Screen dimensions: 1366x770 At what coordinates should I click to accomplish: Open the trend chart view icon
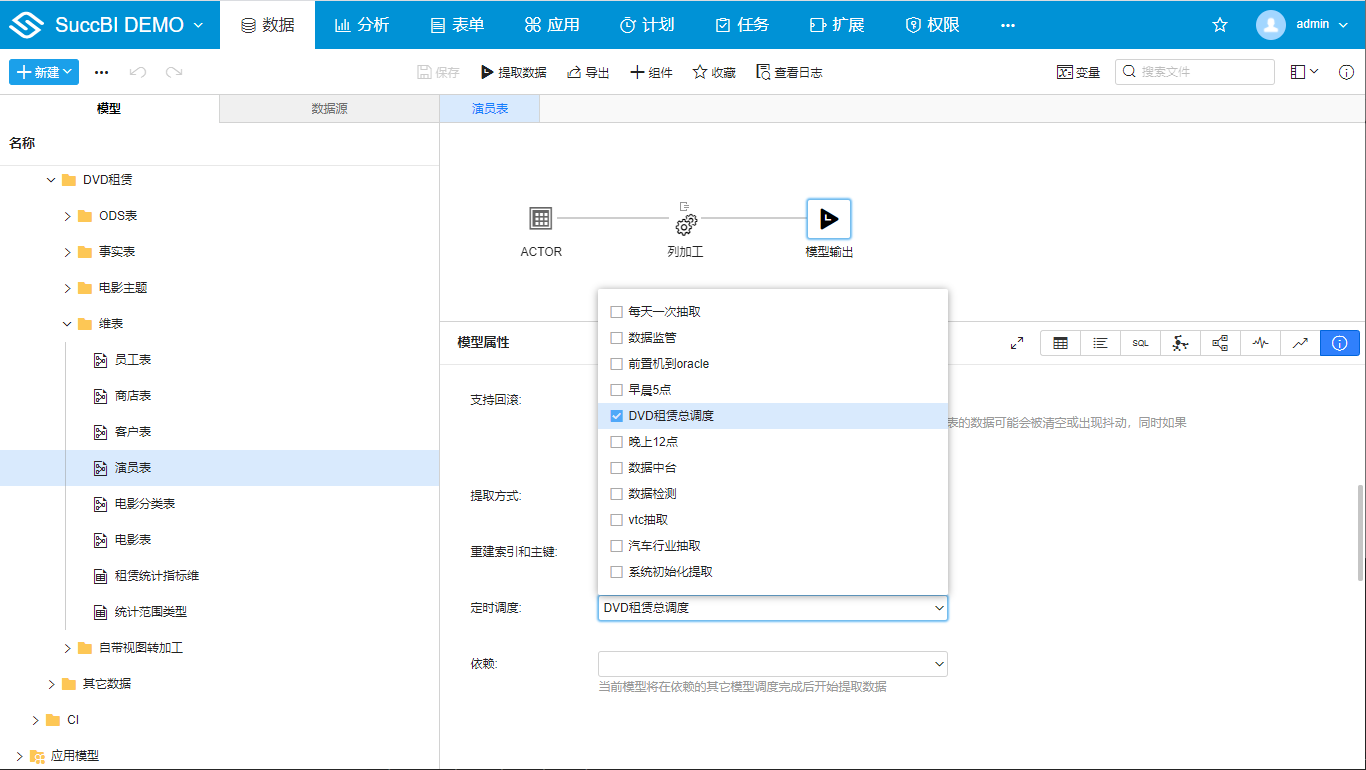point(1300,343)
